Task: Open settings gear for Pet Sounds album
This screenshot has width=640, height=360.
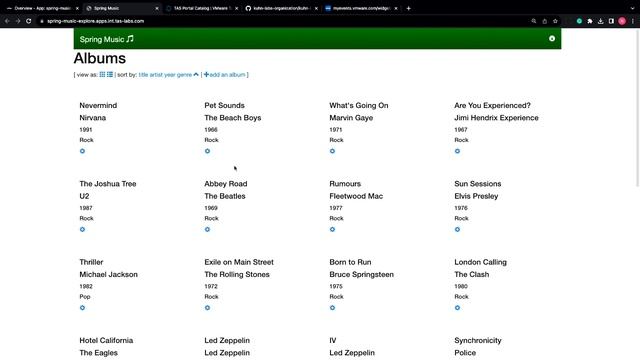Action: click(x=207, y=151)
